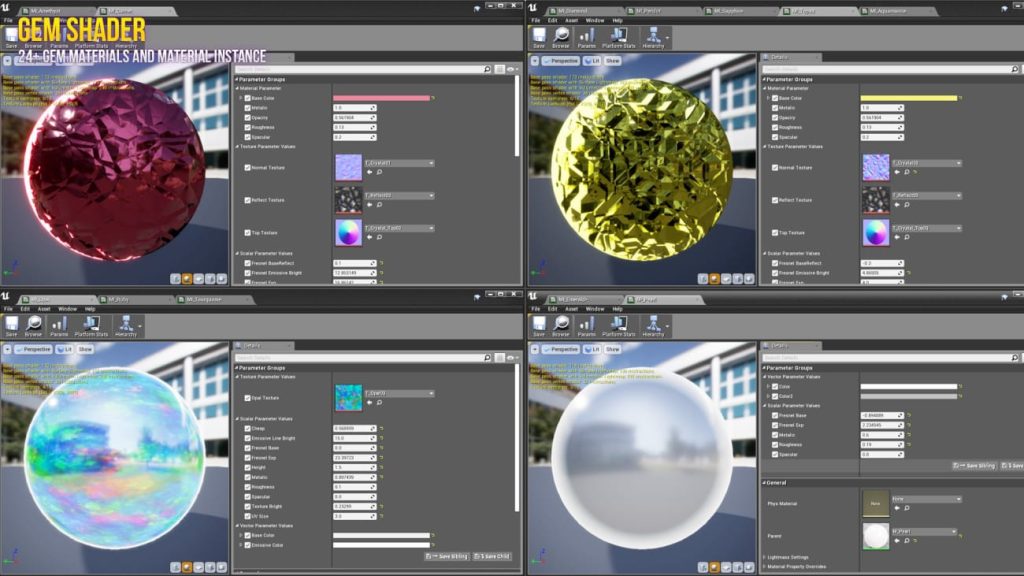The height and width of the screenshot is (576, 1024).
Task: Click Save Sibling in pearl window
Action: [974, 466]
